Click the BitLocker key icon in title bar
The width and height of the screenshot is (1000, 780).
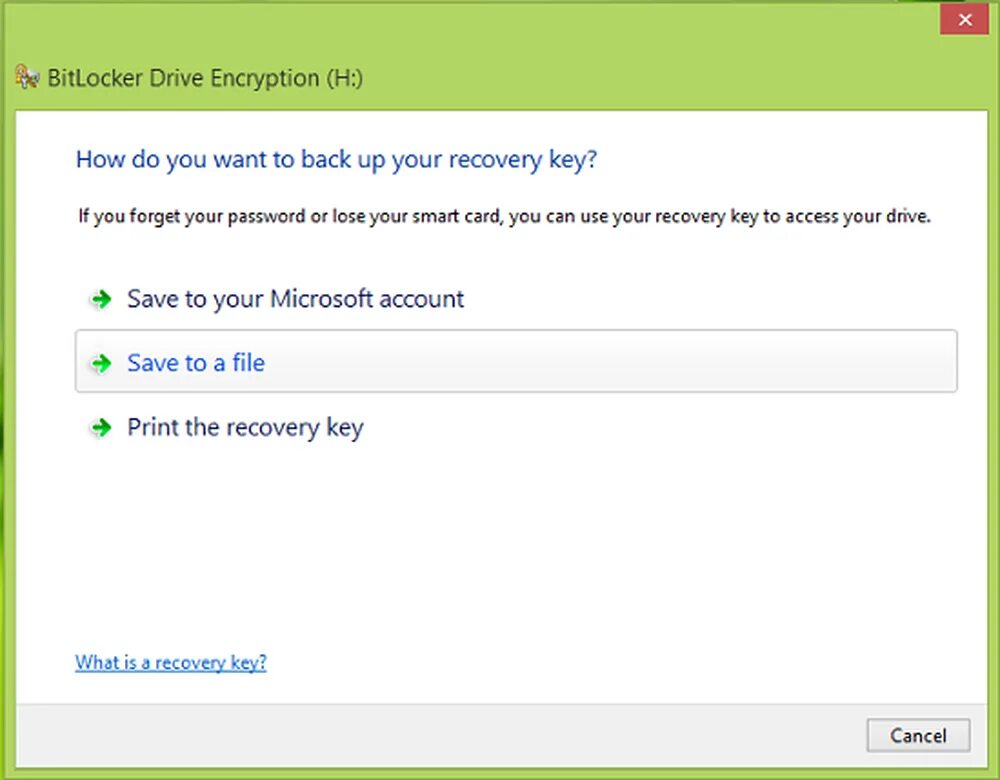(27, 78)
